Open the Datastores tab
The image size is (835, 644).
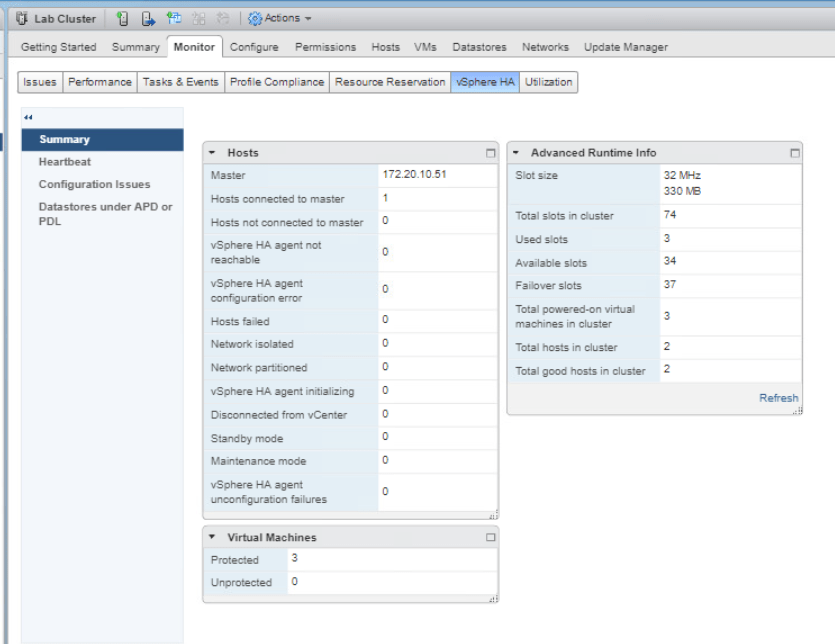tap(479, 47)
